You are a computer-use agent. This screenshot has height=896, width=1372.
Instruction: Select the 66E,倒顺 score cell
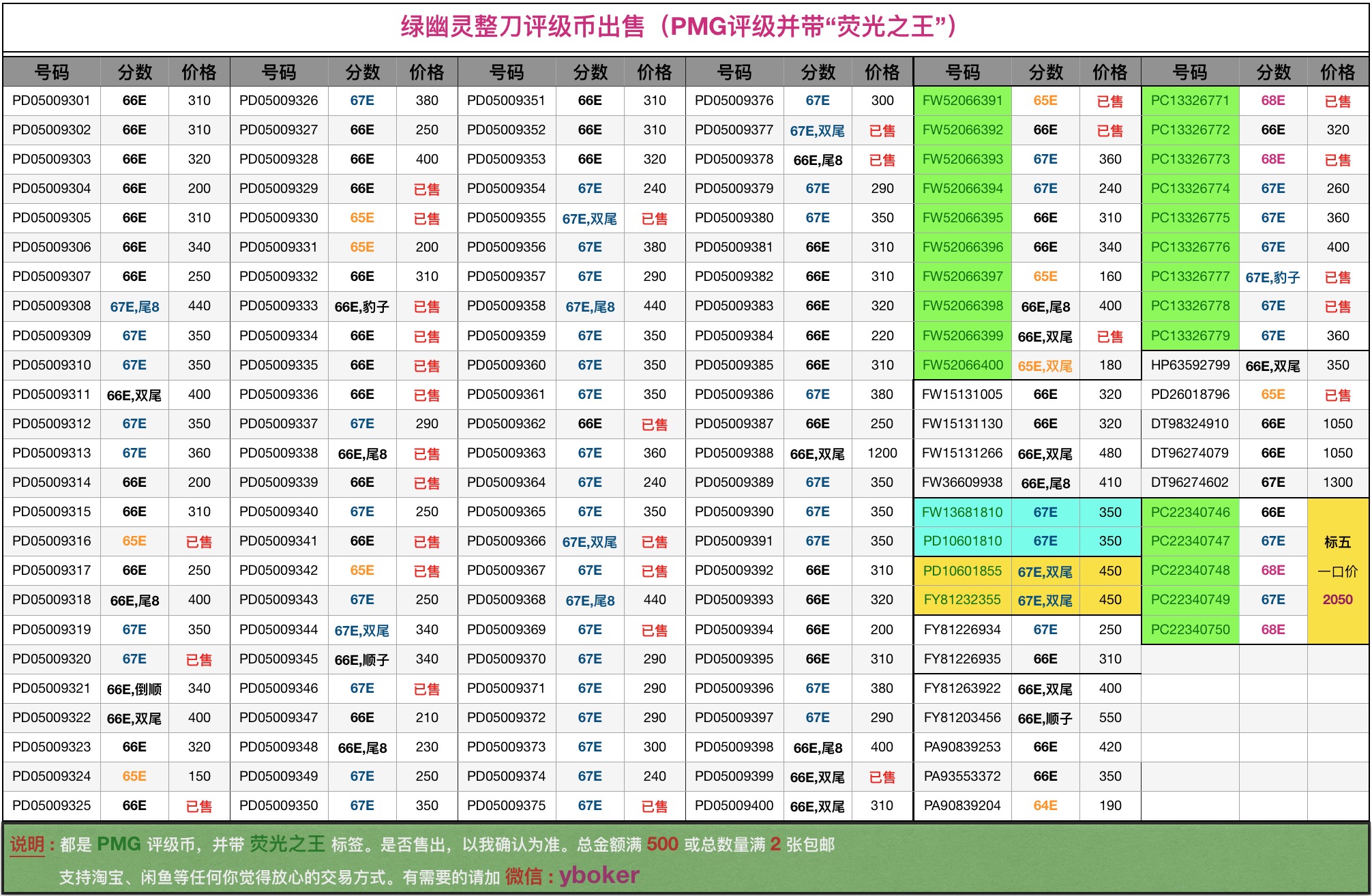pos(134,689)
